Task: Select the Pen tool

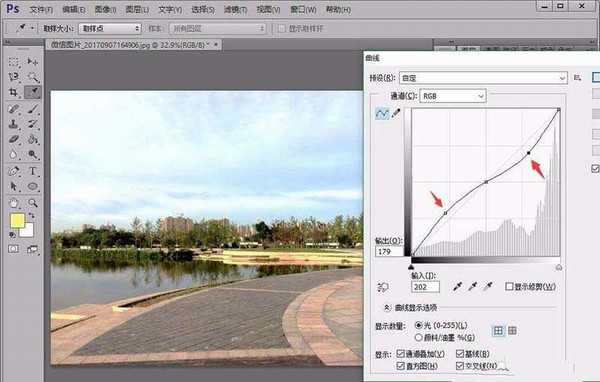Action: click(x=14, y=171)
